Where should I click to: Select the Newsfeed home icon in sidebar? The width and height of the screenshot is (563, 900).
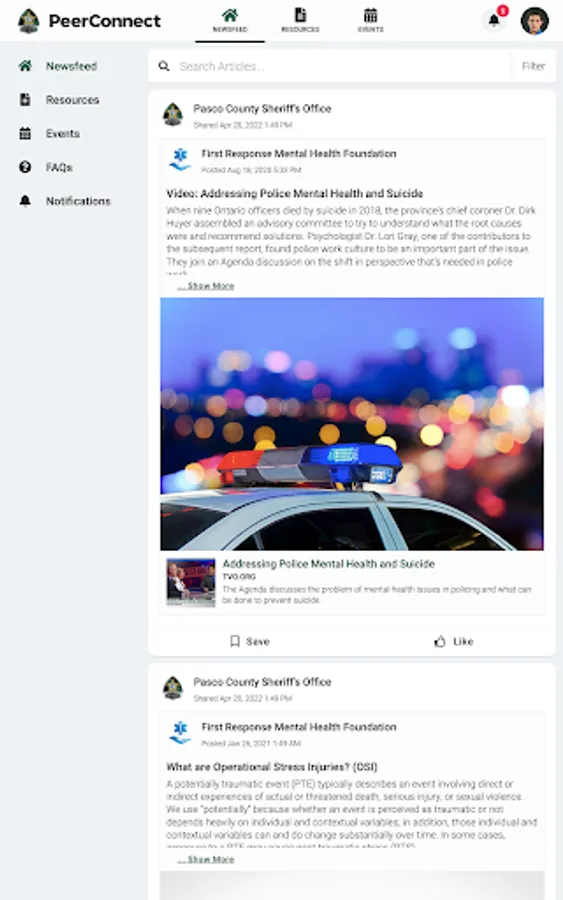25,66
